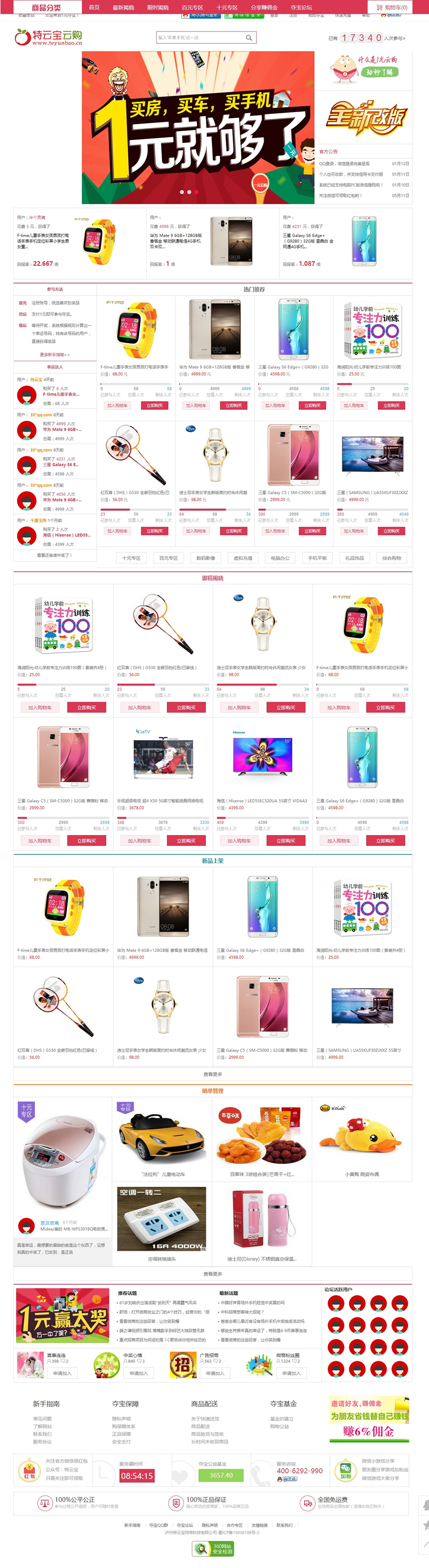Image resolution: width=429 pixels, height=1568 pixels.
Task: Expand the 商品分类 category menu
Action: pos(46,7)
